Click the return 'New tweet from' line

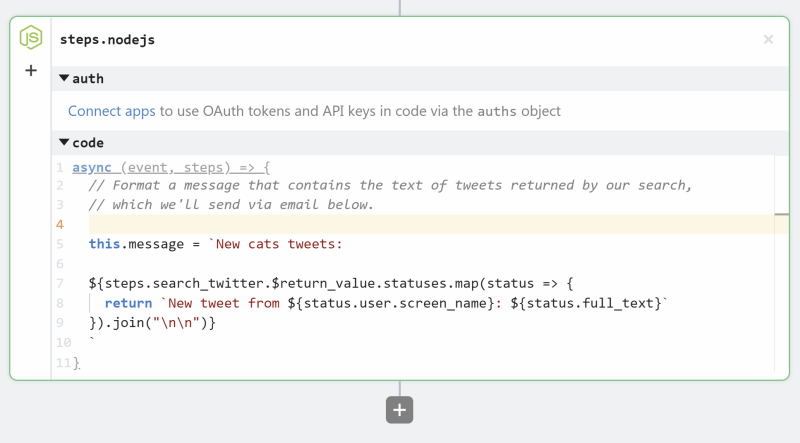coord(386,303)
